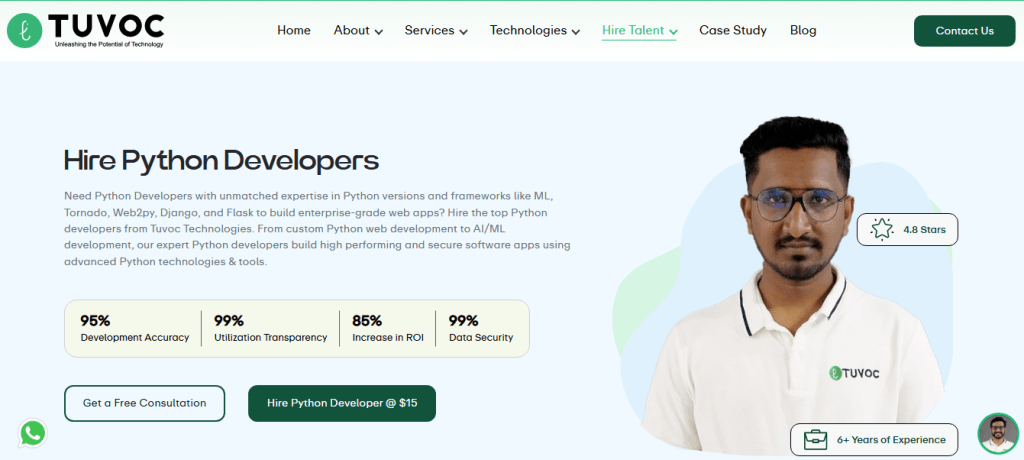Click the 99% Data Security stat
The width and height of the screenshot is (1024, 460).
point(481,328)
